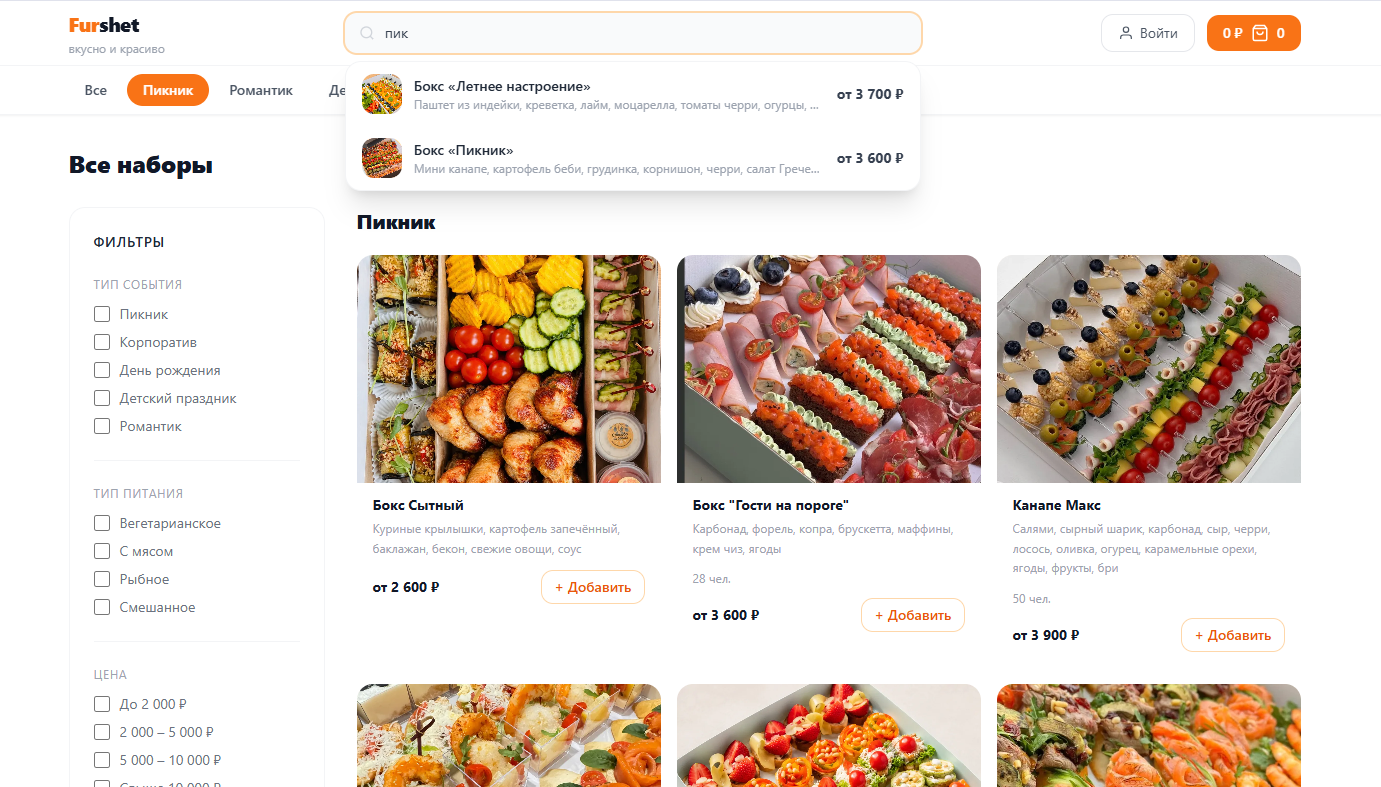Open the Романтик category tab
Viewport: 1381px width, 787px height.
[261, 90]
